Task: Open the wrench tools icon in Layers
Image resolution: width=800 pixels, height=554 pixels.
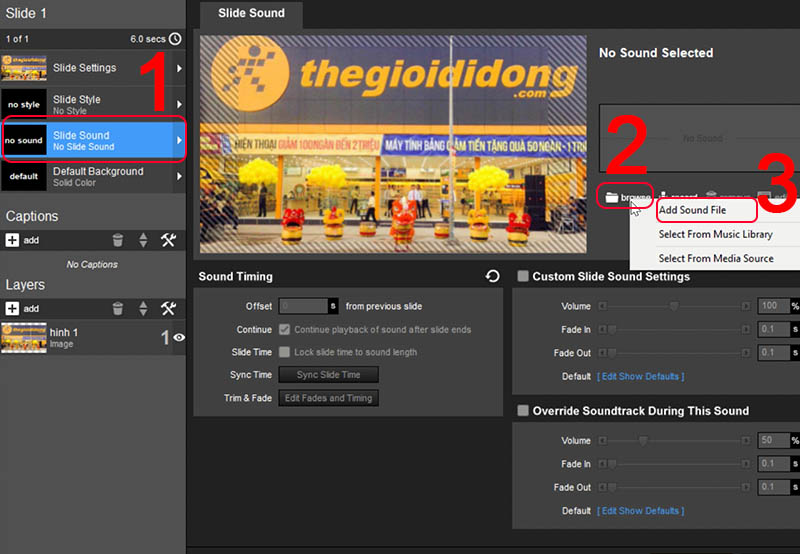Action: pyautogui.click(x=168, y=309)
